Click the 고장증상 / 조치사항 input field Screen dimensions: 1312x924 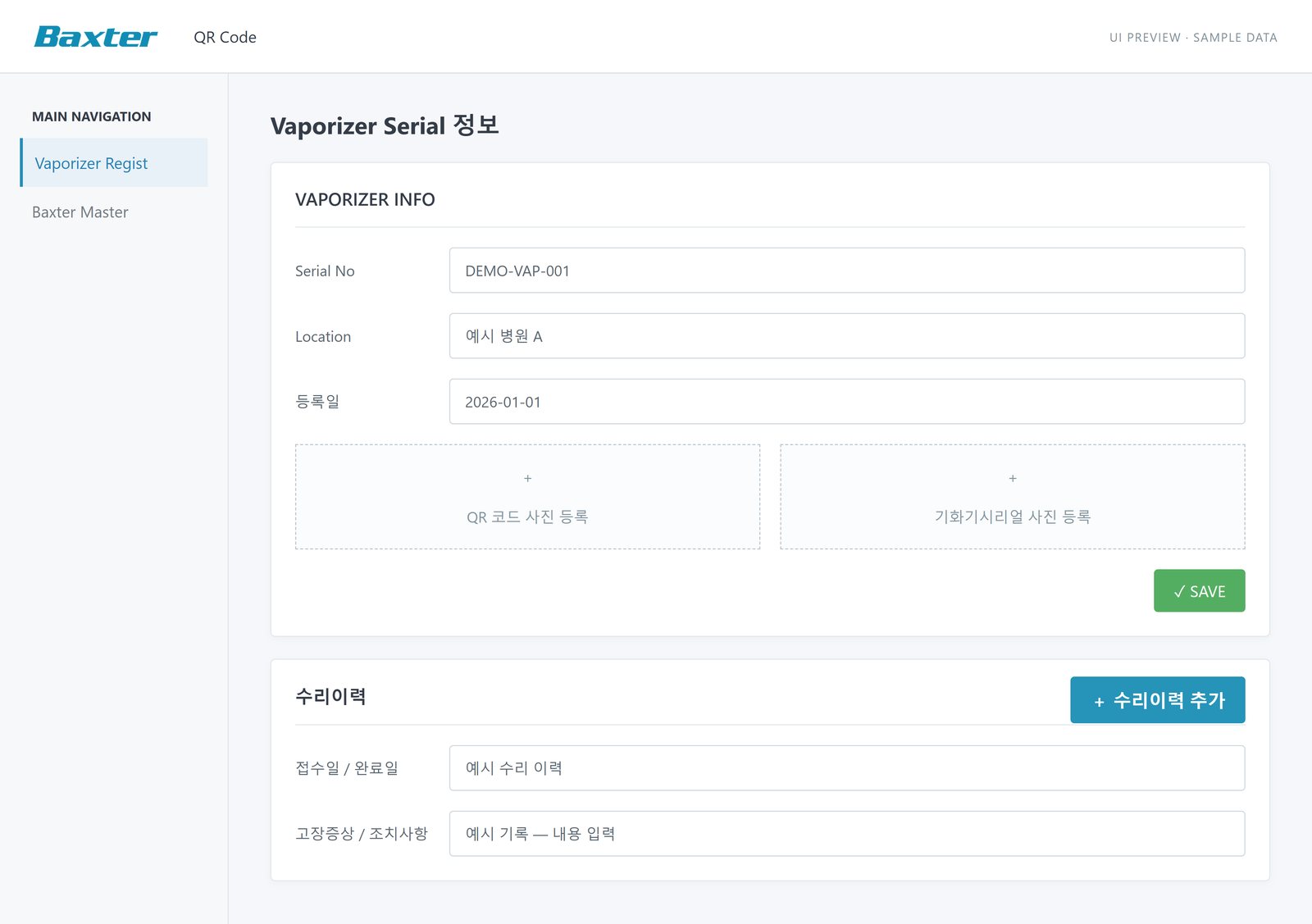[x=847, y=834]
